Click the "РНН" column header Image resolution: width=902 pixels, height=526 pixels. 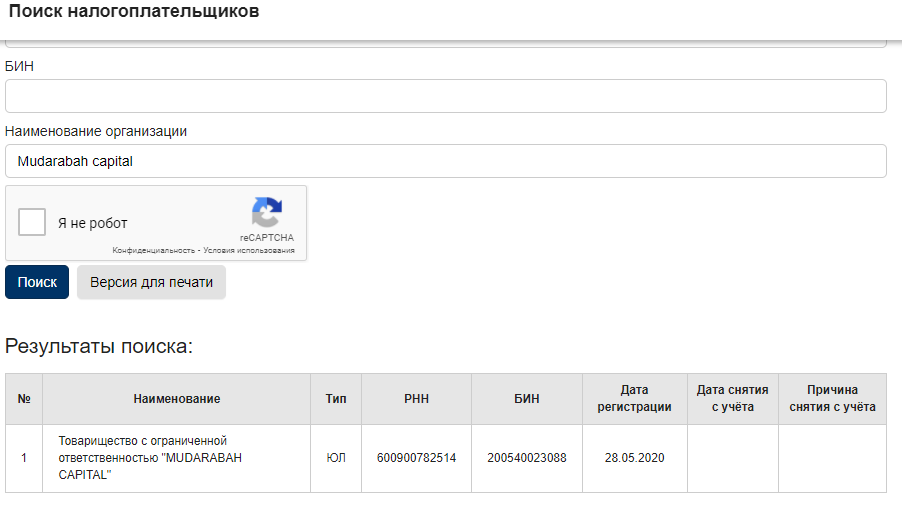point(416,398)
